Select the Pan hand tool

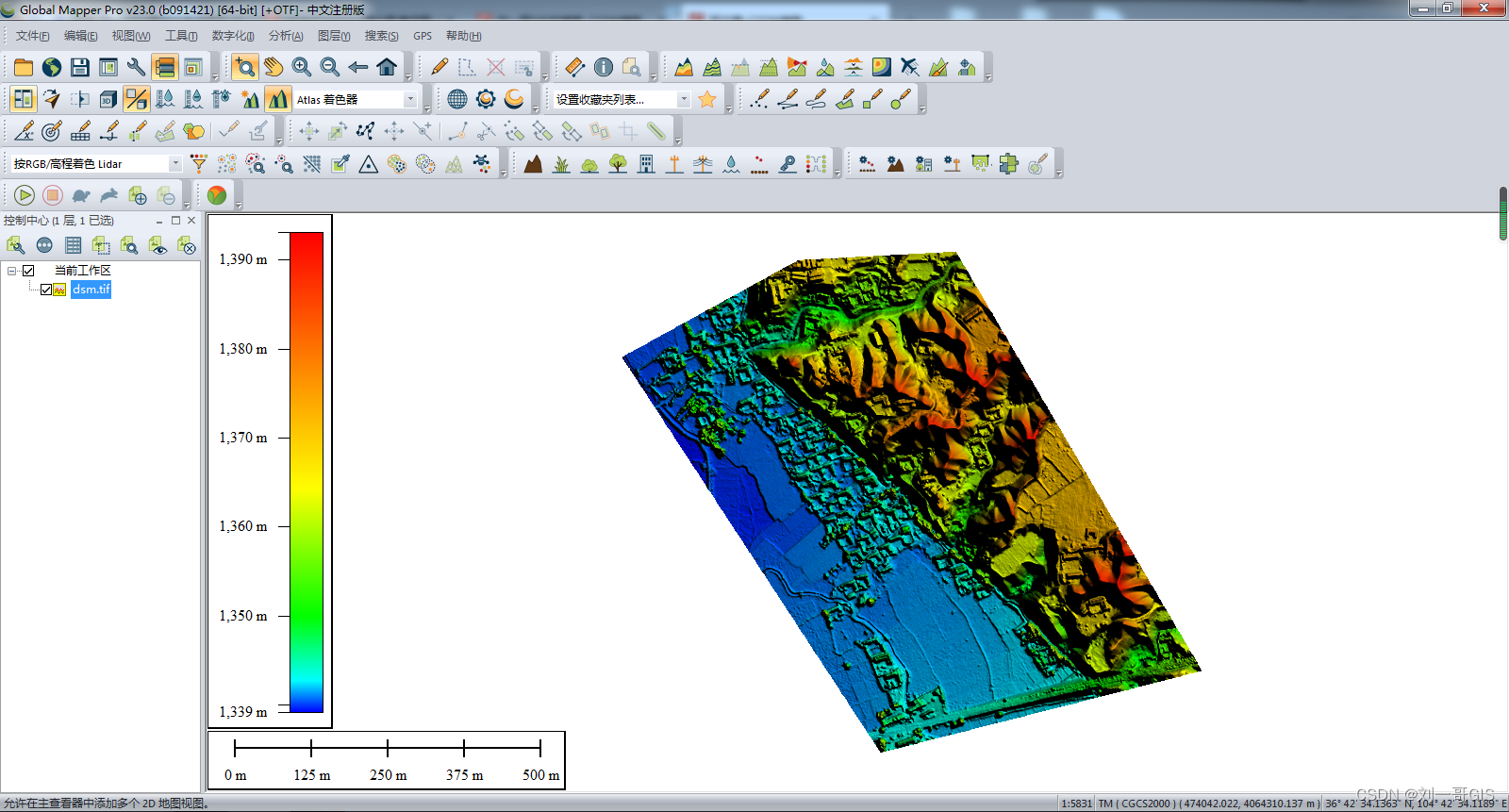[x=274, y=67]
